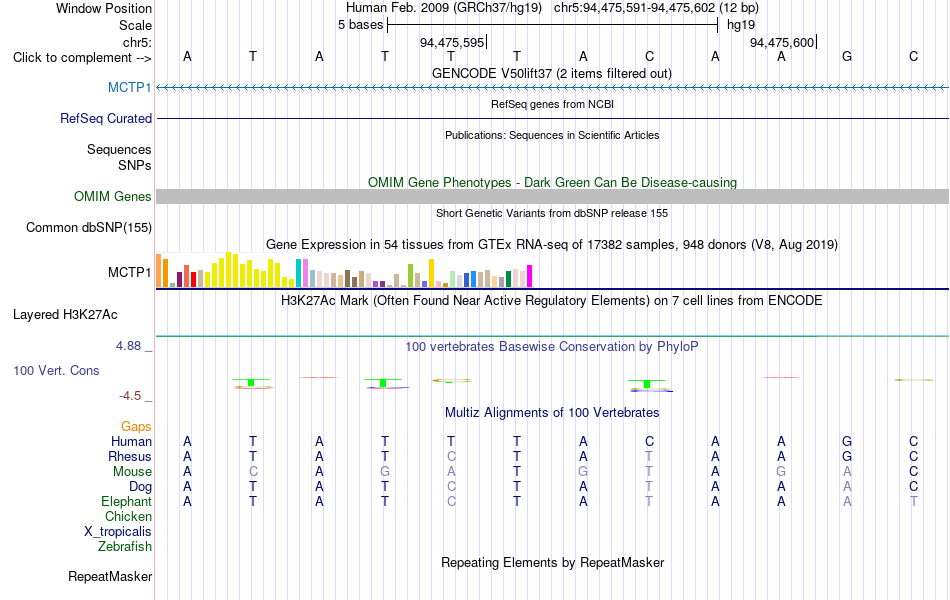Viewport: 950px width, 600px height.
Task: Click the G base in chr5 sequence row
Action: [847, 56]
